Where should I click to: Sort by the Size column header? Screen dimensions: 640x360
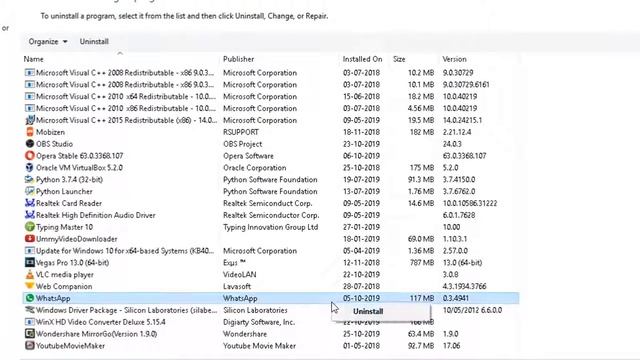coord(399,59)
